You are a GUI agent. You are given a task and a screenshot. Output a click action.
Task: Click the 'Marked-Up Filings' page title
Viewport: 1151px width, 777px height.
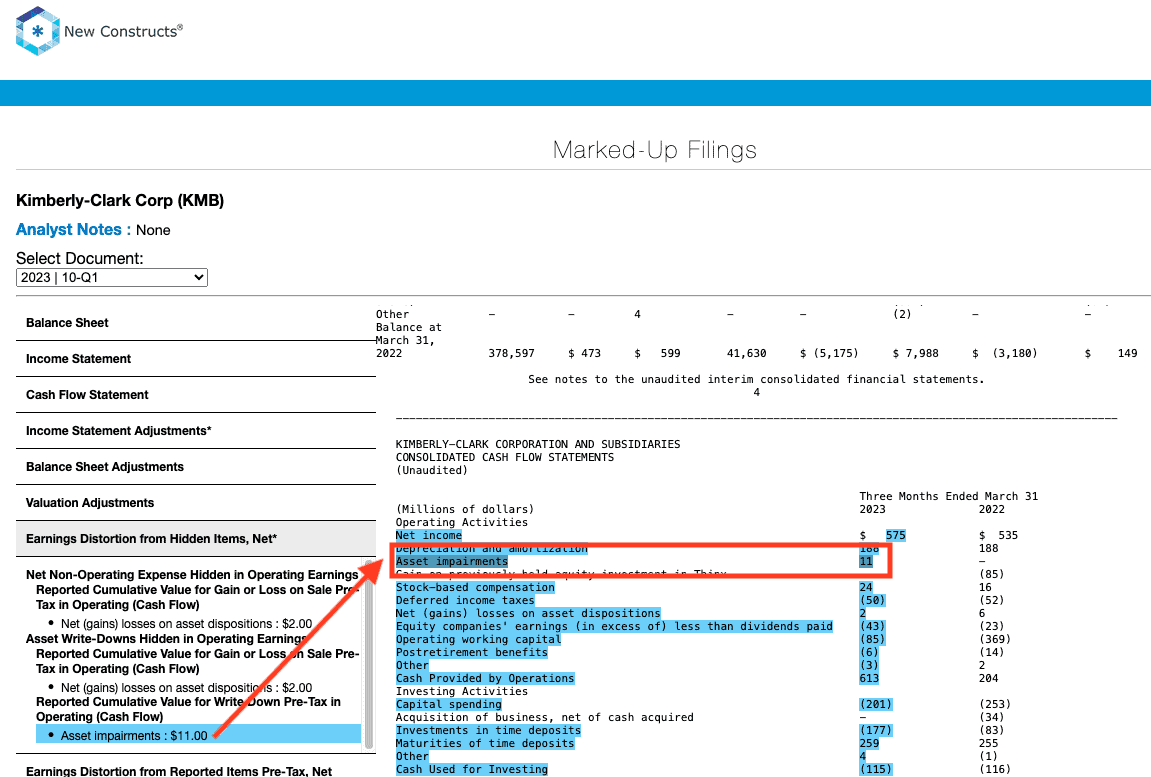[655, 150]
